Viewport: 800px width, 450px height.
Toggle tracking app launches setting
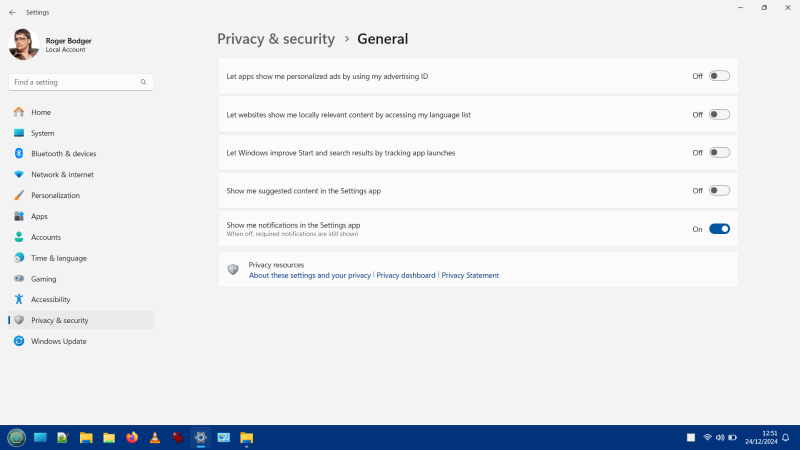coord(719,153)
